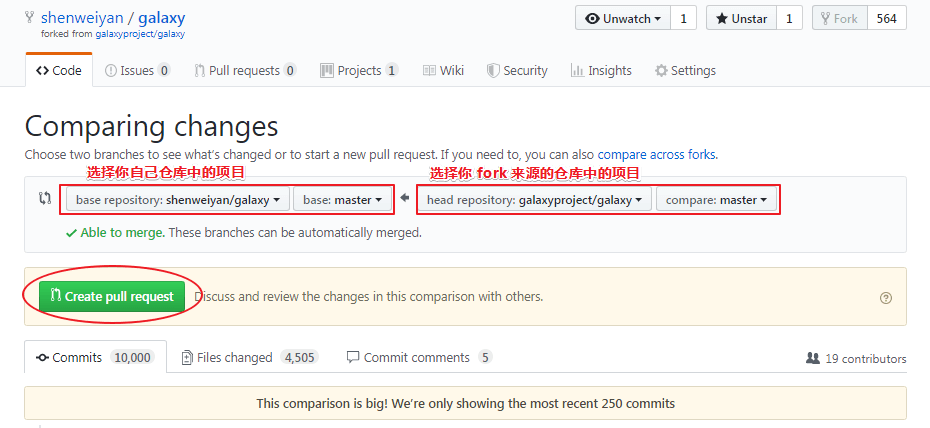
Task: Click the eye icon on the Unwatch button
Action: [x=593, y=18]
